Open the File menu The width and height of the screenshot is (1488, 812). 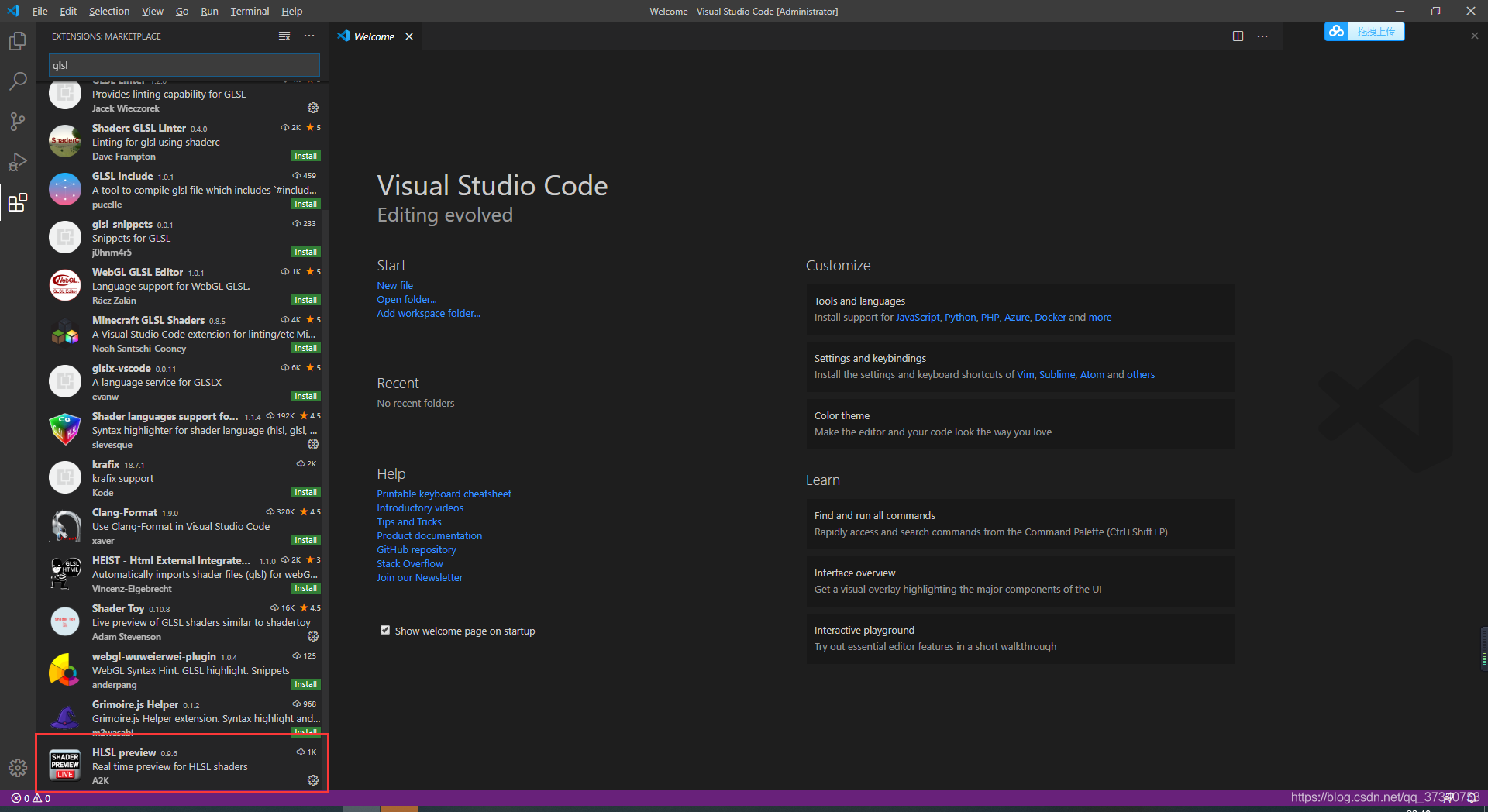tap(40, 11)
